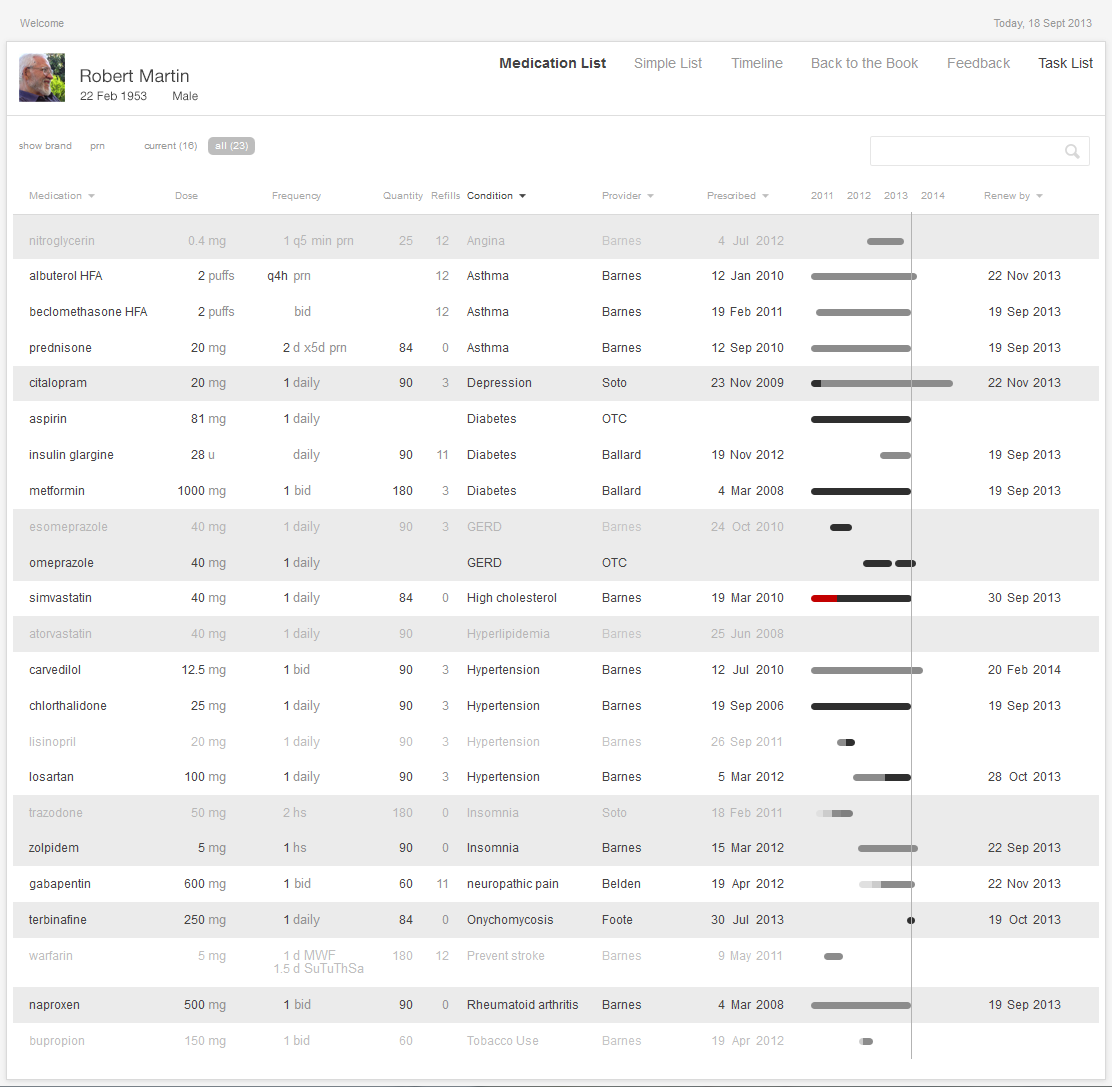Open the Feedback link
The image size is (1112, 1087).
point(978,63)
